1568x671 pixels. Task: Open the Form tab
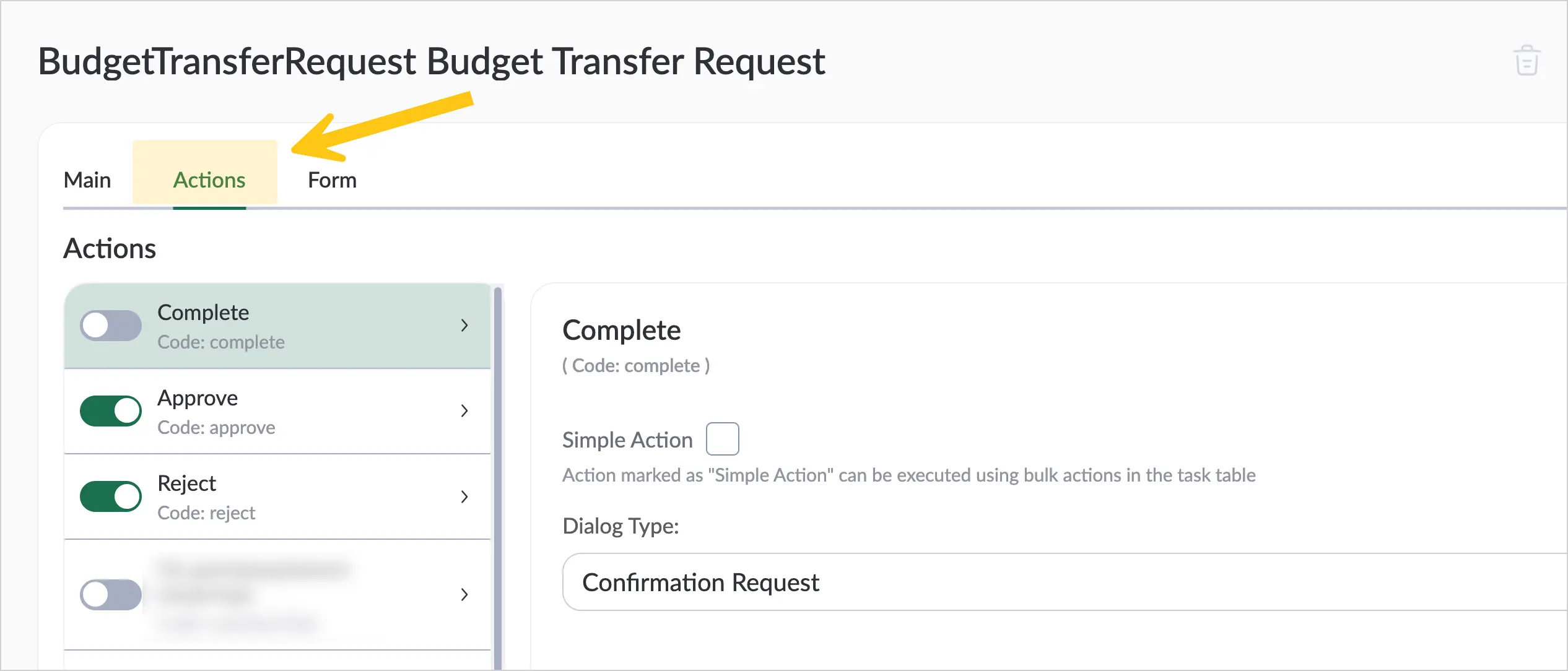(333, 180)
